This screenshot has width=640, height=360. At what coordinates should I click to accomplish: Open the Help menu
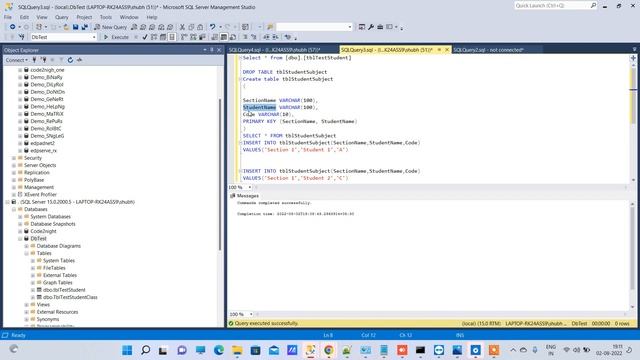point(152,17)
